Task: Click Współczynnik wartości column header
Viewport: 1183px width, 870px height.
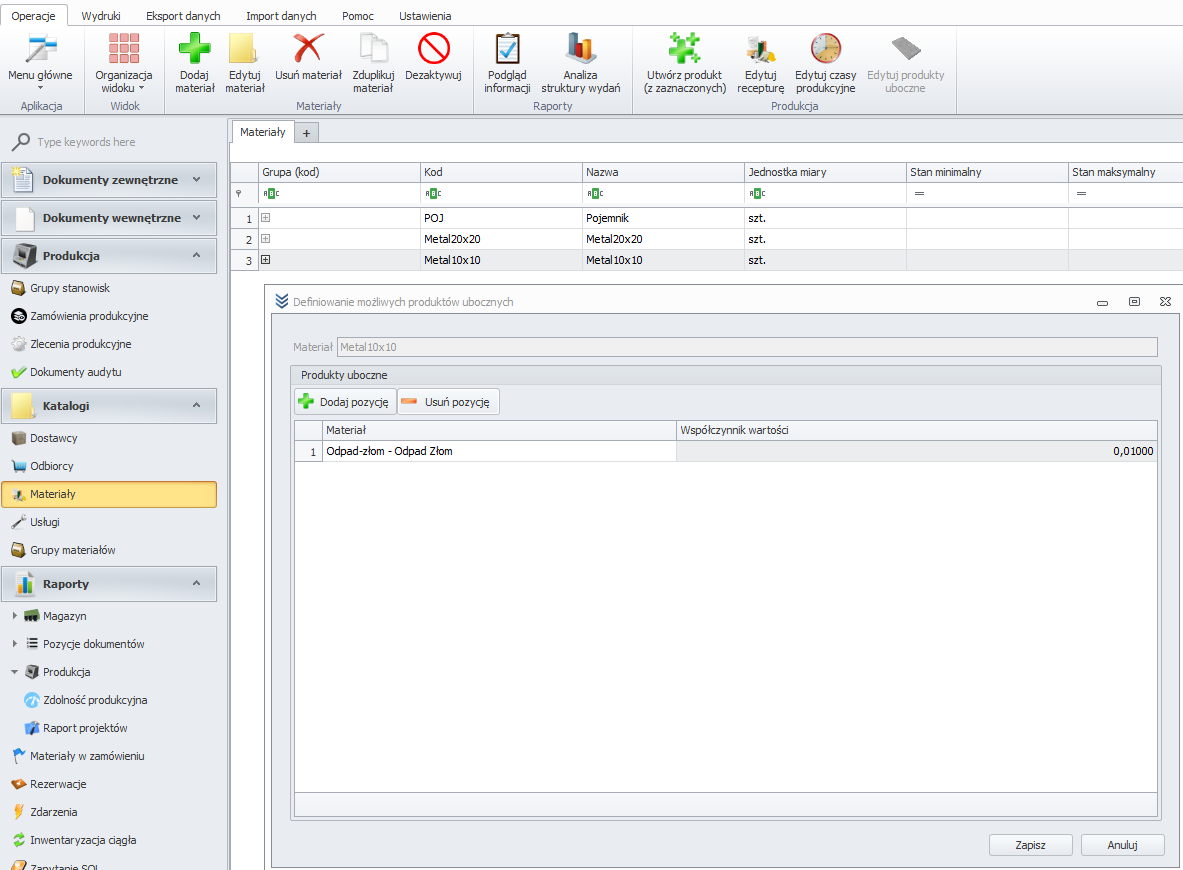Action: coord(916,430)
